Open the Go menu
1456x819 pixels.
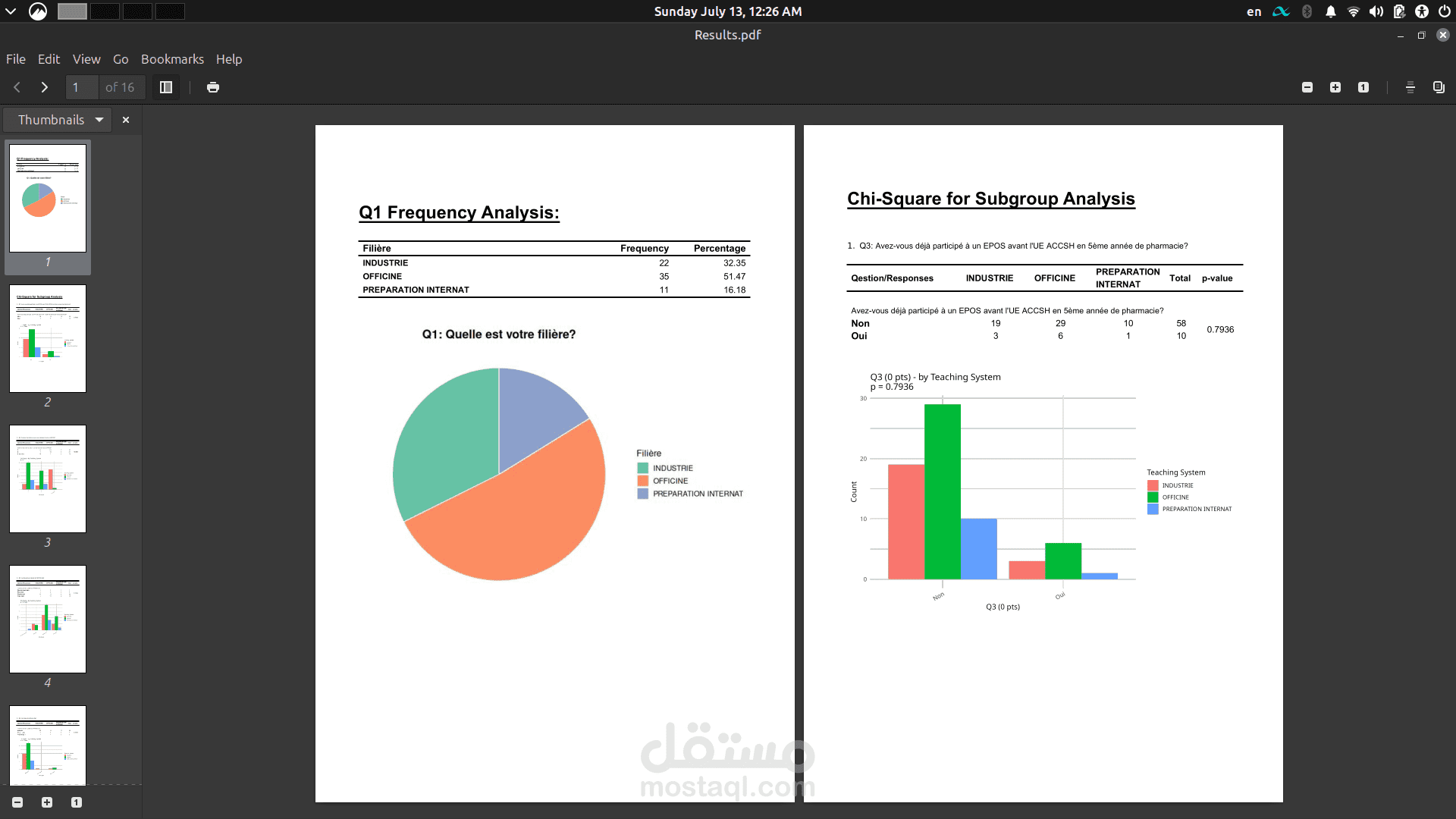pyautogui.click(x=121, y=59)
